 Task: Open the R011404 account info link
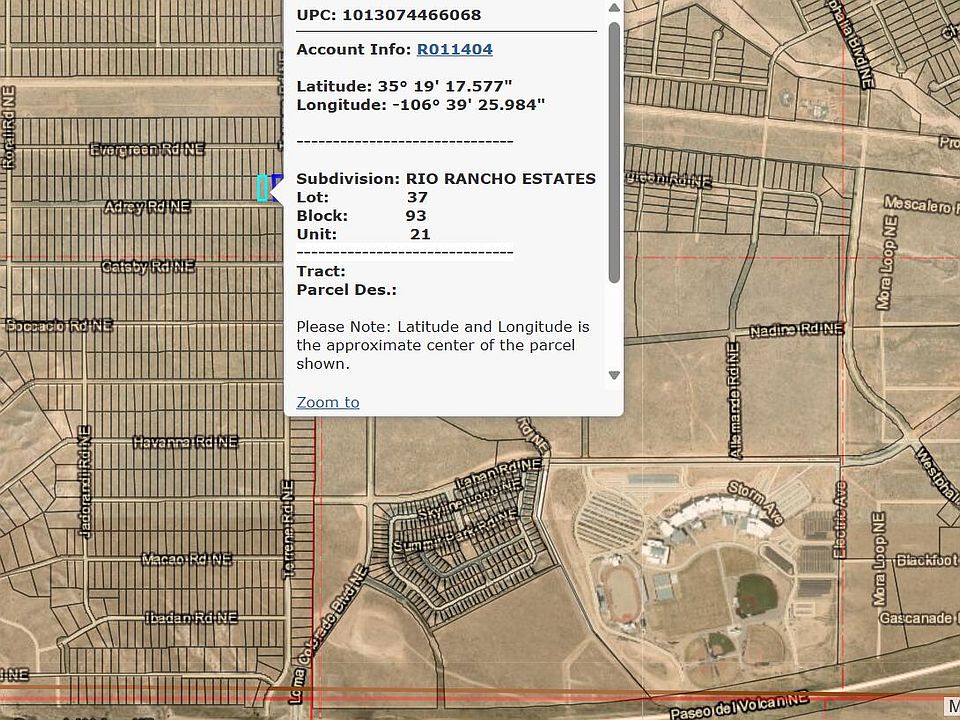point(454,49)
